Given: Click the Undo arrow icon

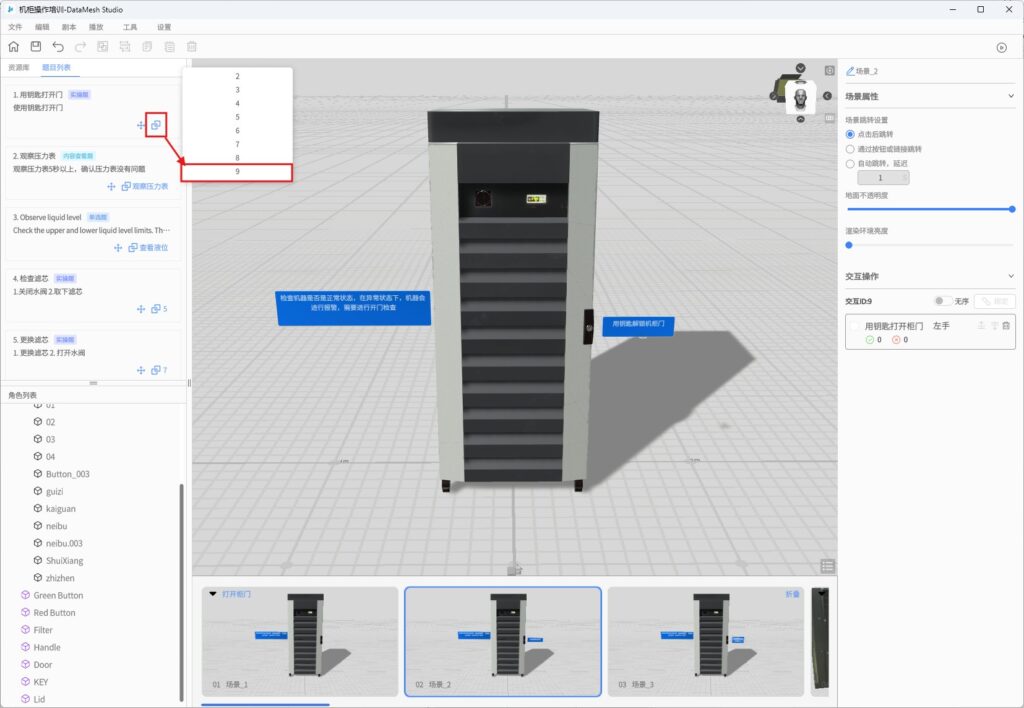Looking at the screenshot, I should [58, 46].
